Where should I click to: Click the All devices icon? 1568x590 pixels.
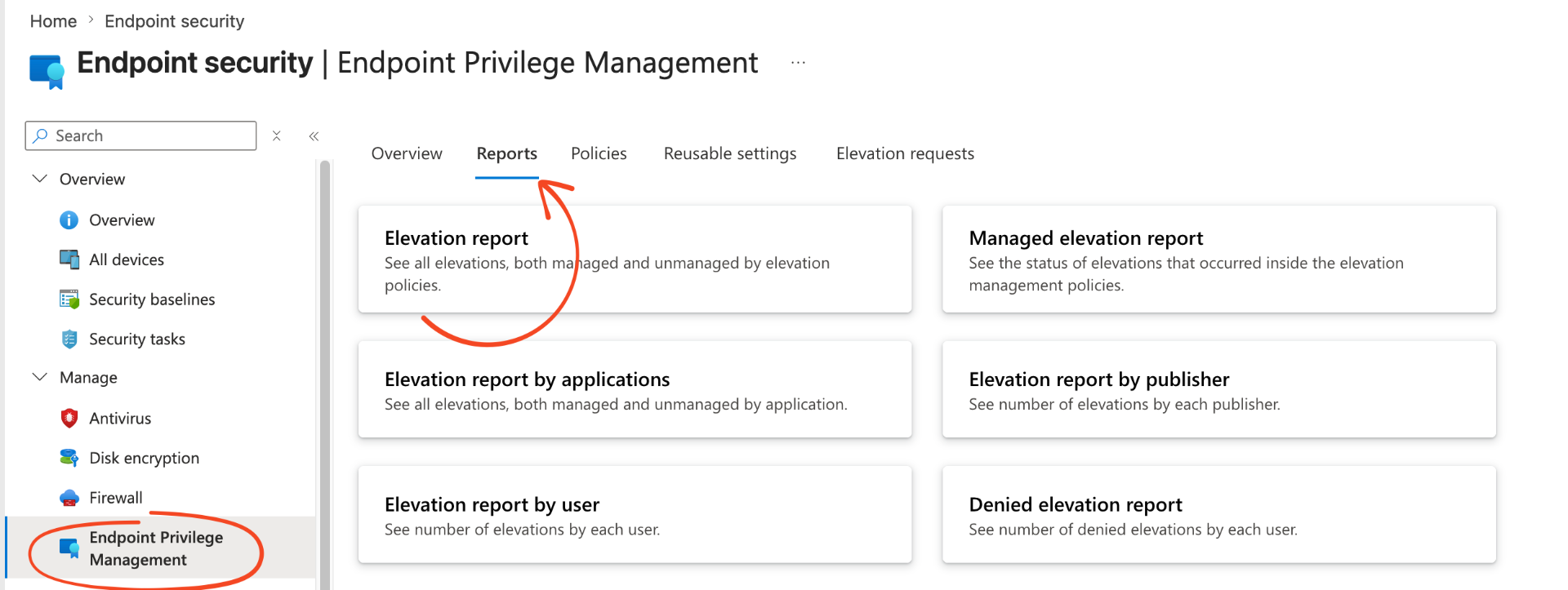[x=69, y=260]
